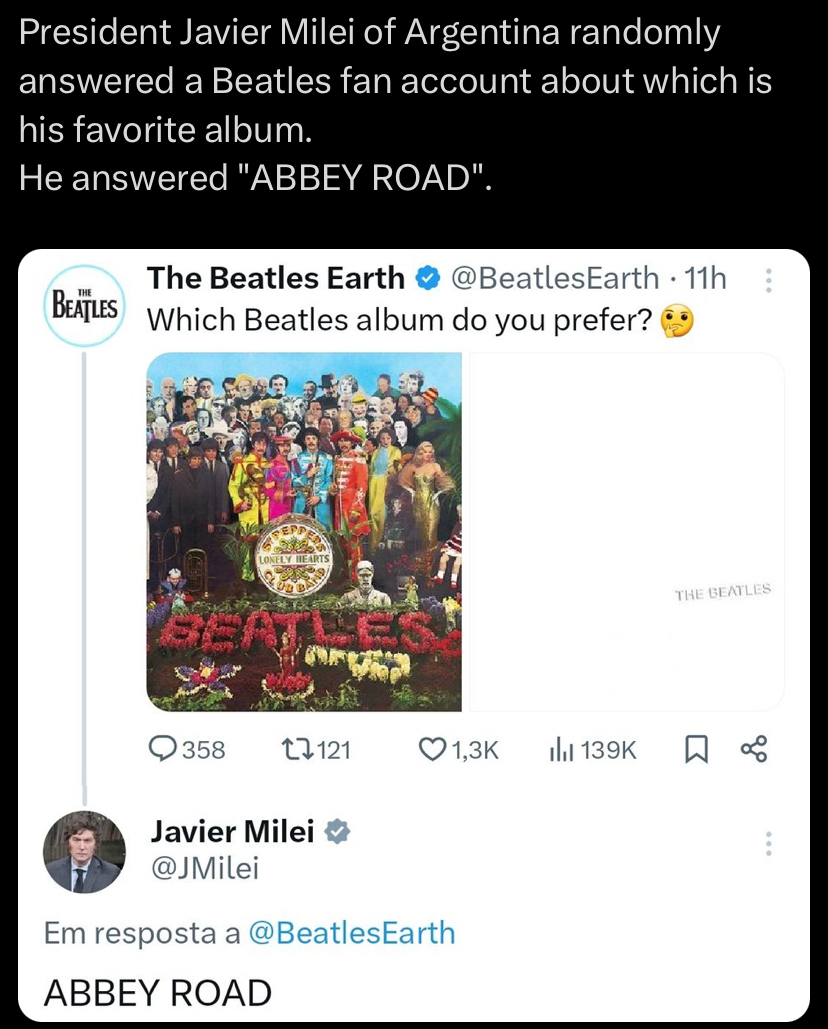The image size is (828, 1029).
Task: Click the 11h tweet timestamp
Action: coord(705,278)
